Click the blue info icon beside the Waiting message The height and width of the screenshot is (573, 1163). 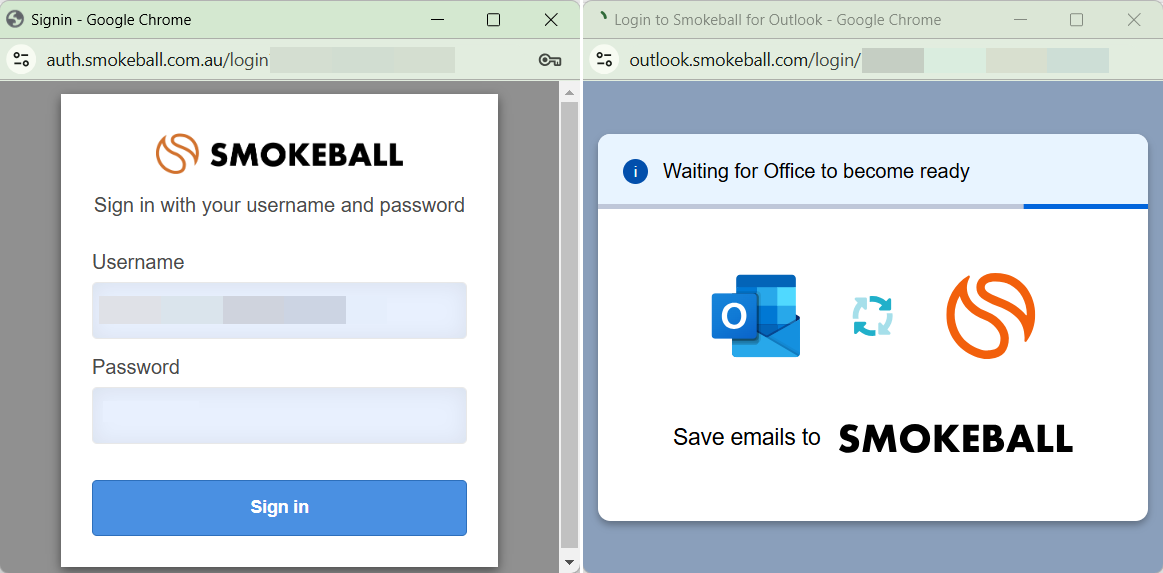click(x=636, y=172)
